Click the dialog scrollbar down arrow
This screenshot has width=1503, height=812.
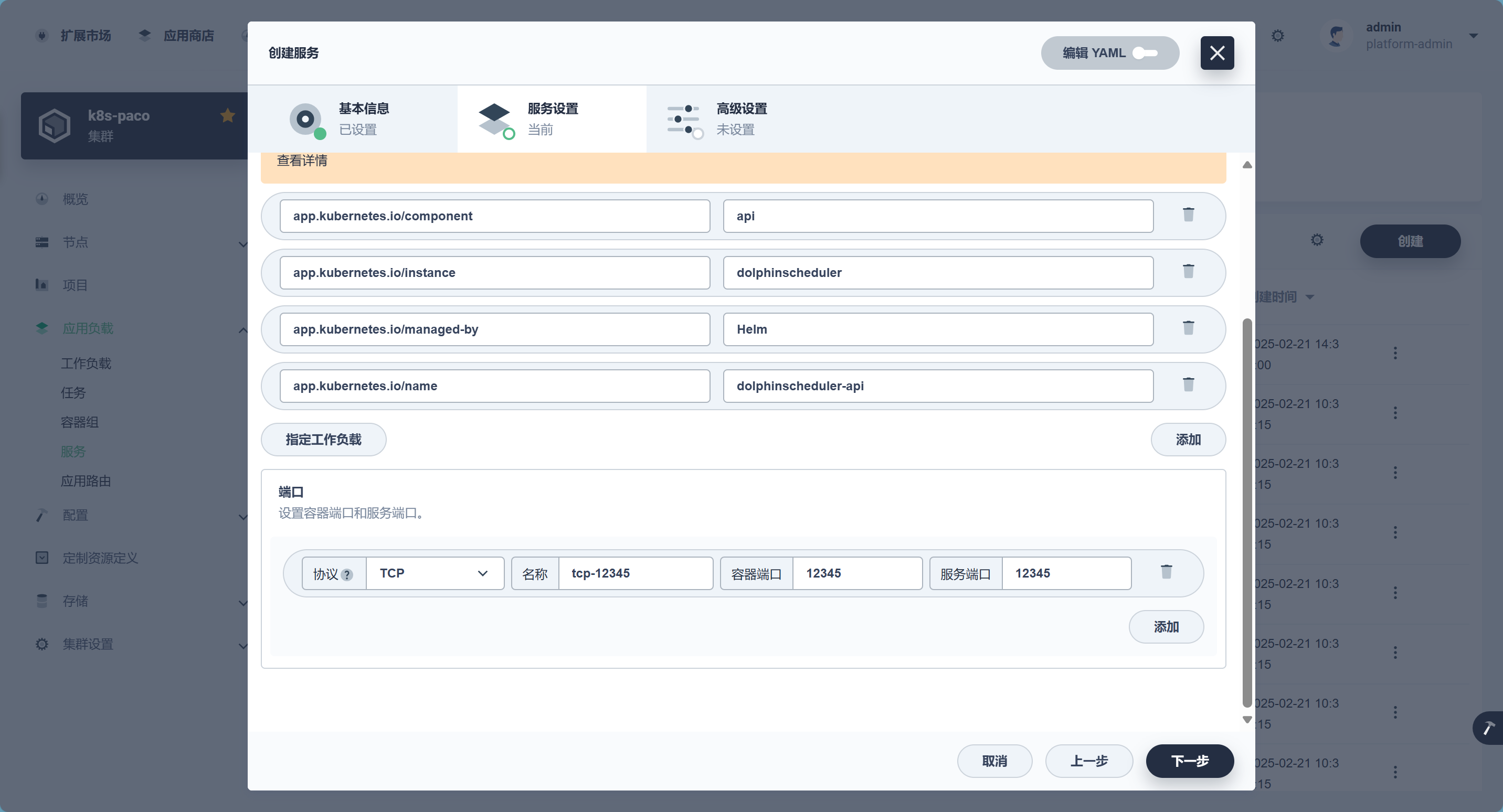(1247, 720)
